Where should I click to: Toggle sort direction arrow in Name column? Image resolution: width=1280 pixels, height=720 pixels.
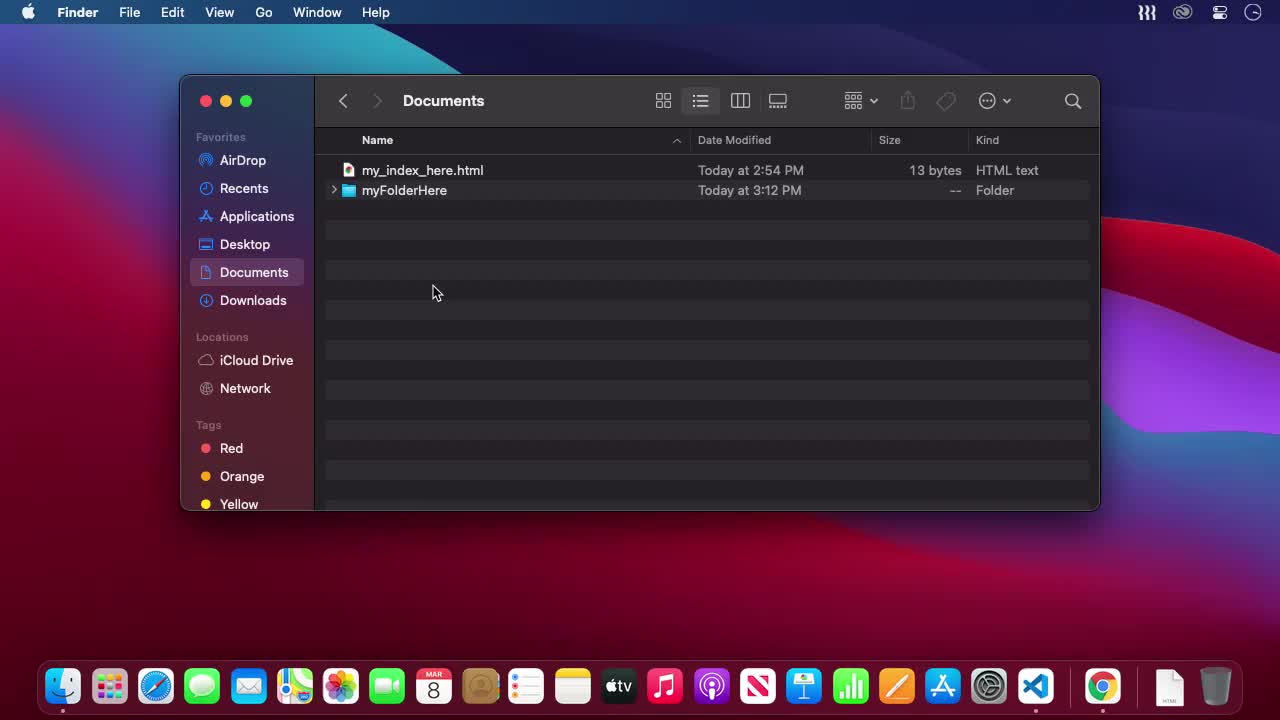pyautogui.click(x=677, y=140)
